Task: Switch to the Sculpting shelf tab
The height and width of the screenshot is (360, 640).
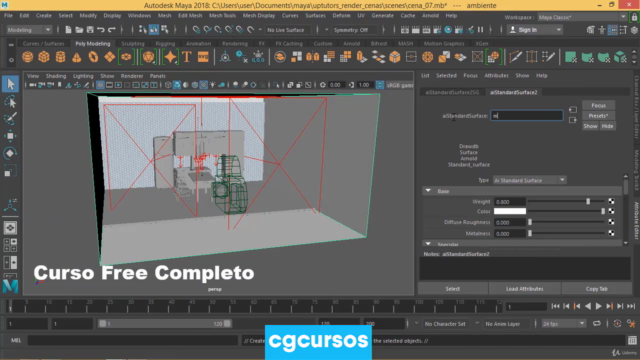Action: coord(133,43)
